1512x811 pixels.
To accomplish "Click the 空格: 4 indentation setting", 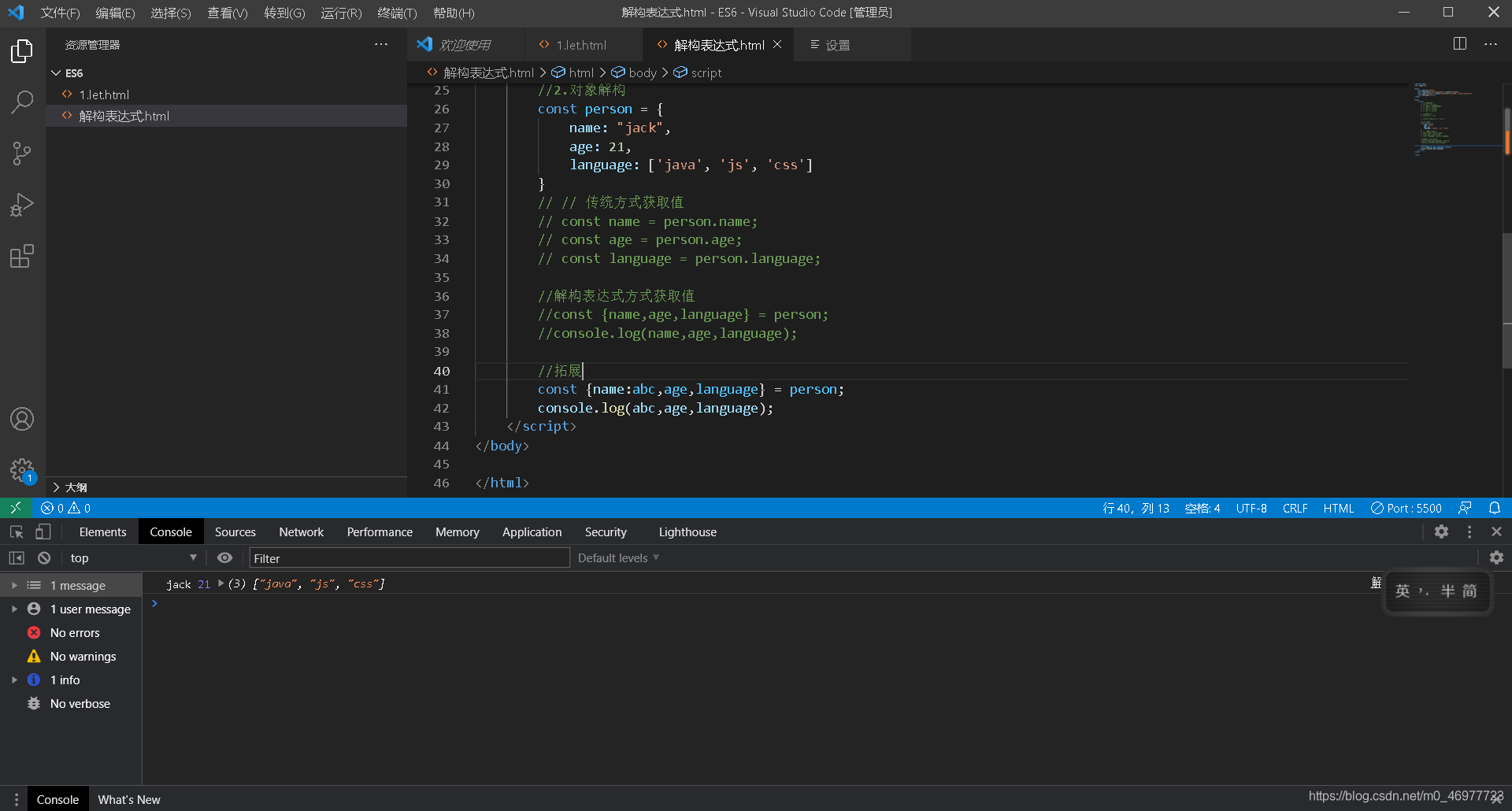I will point(1203,508).
